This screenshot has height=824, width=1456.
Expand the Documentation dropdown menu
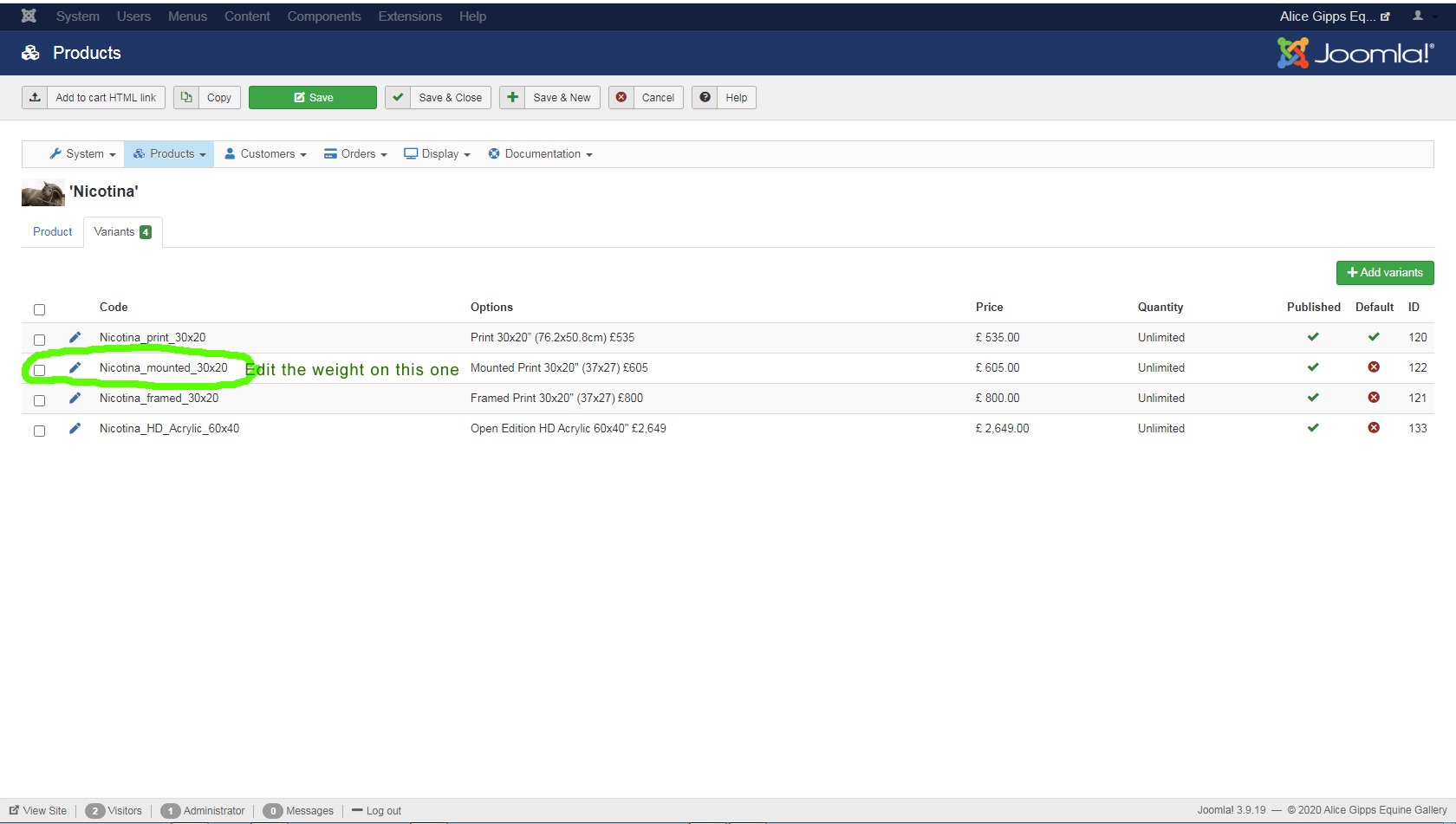point(541,154)
